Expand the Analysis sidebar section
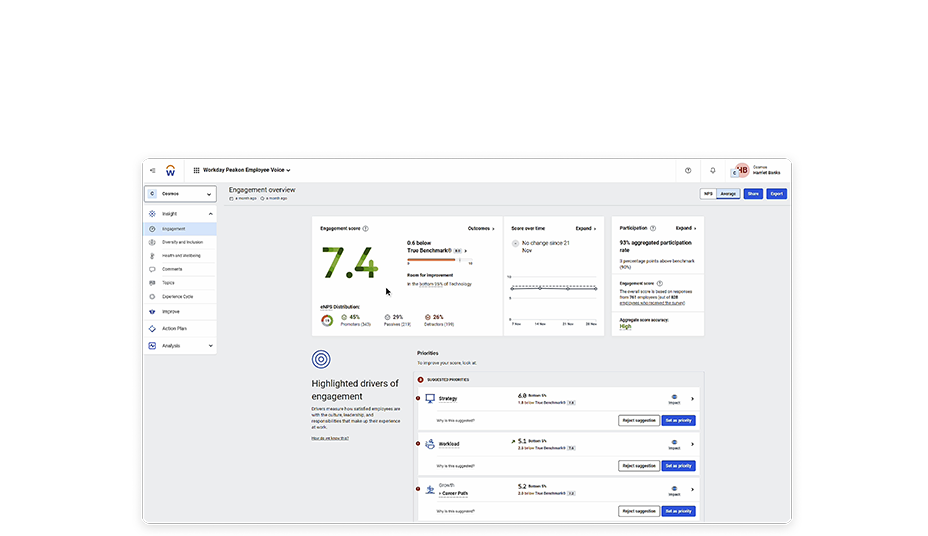 210,346
